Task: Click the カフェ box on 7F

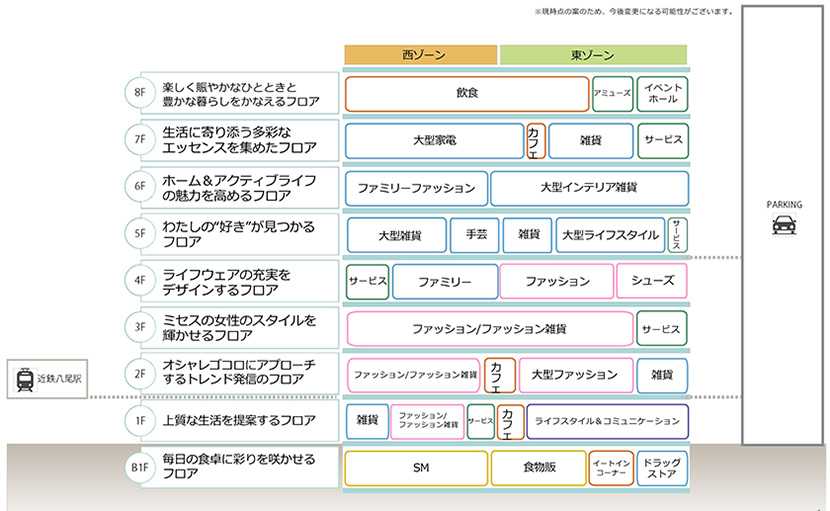Action: 536,141
